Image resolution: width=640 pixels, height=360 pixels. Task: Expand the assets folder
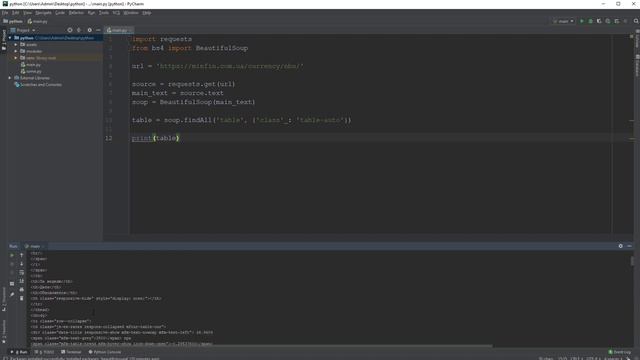[16, 44]
